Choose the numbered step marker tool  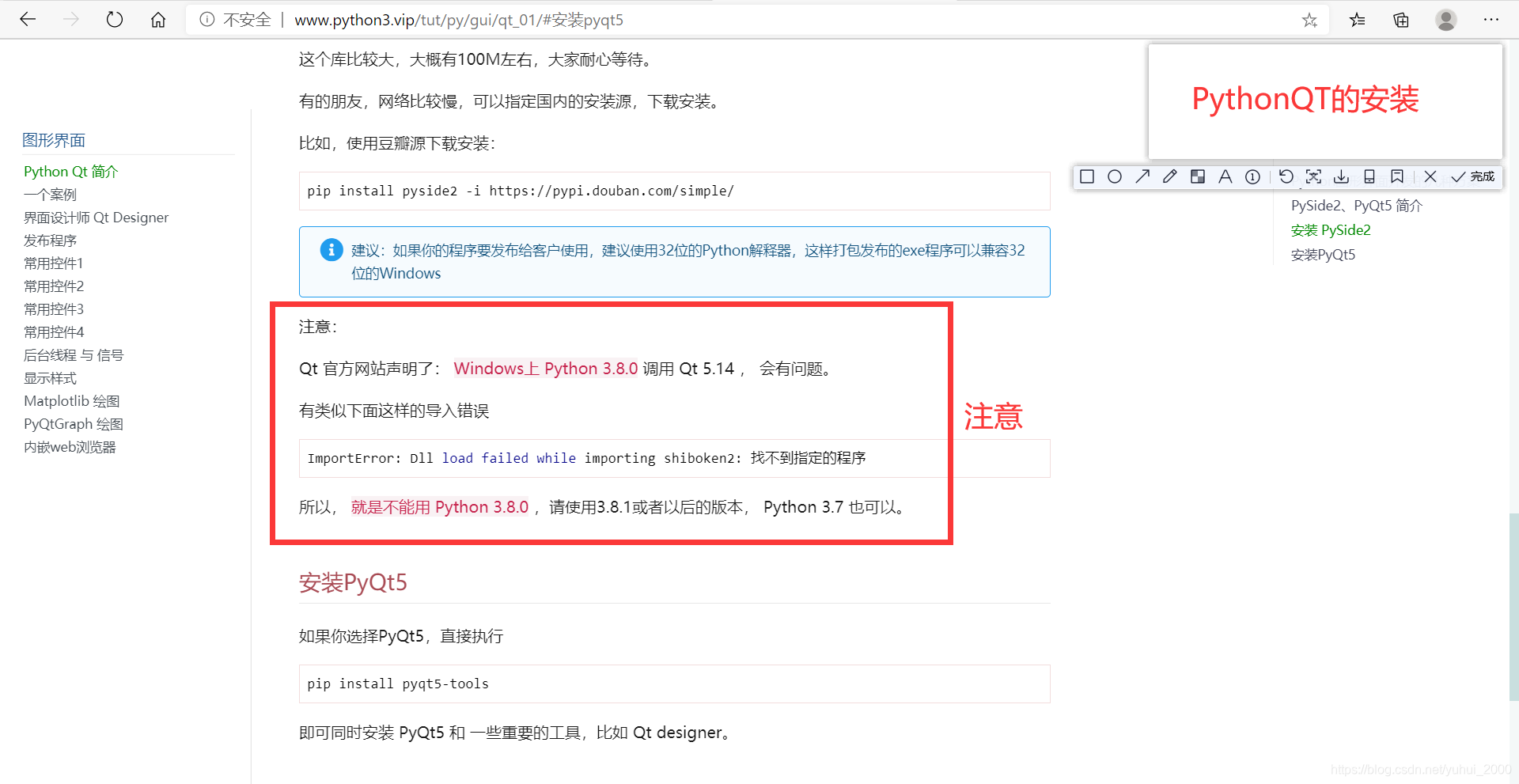1252,176
